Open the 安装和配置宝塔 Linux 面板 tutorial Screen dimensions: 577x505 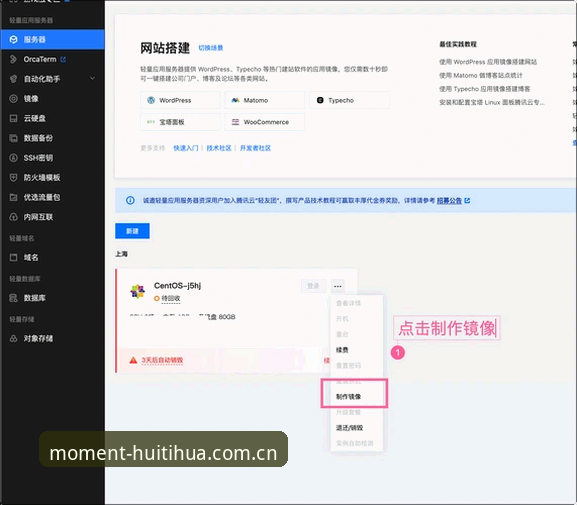point(492,102)
